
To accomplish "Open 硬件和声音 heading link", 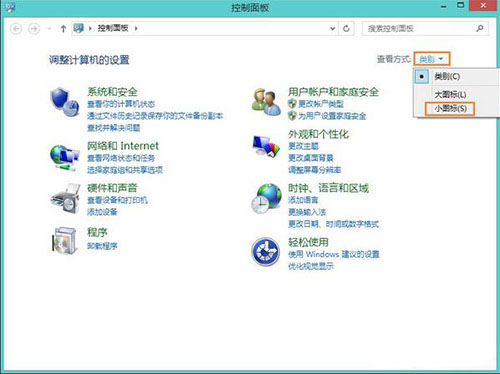I will [112, 188].
